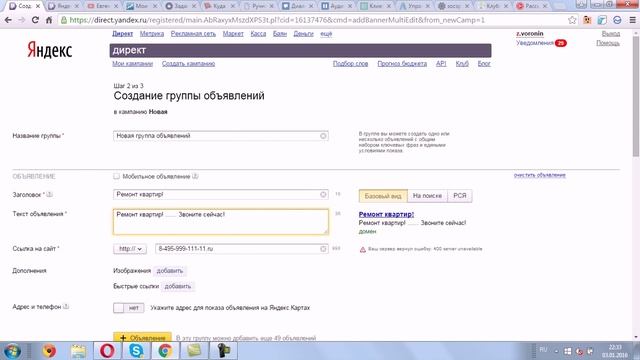Open help icon next to Мобильное объявление
Image resolution: width=640 pixels, height=360 pixels.
(195, 176)
